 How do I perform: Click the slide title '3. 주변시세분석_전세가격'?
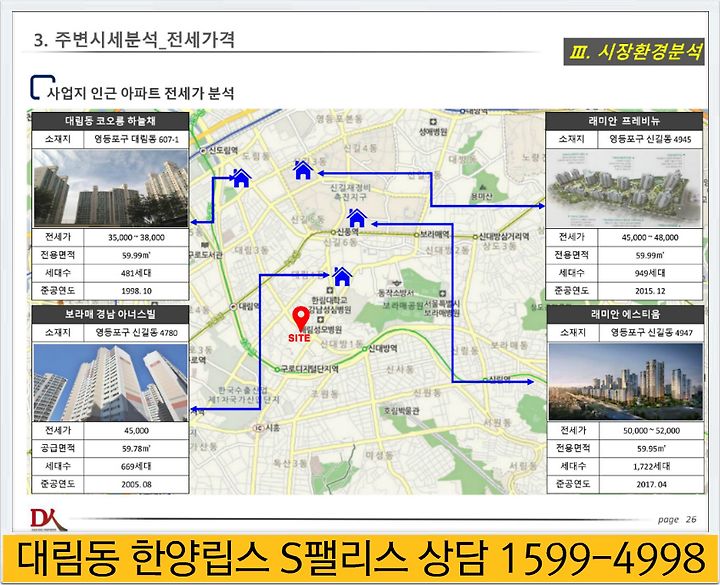[x=134, y=39]
